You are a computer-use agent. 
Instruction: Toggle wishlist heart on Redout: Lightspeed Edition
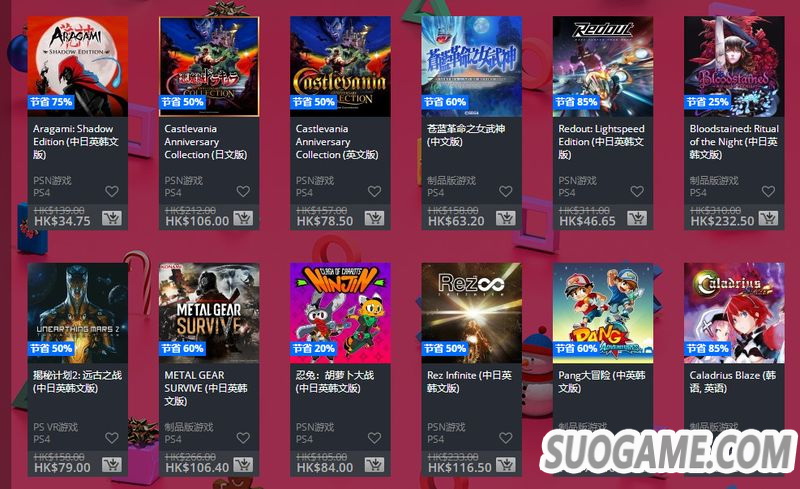pyautogui.click(x=637, y=191)
